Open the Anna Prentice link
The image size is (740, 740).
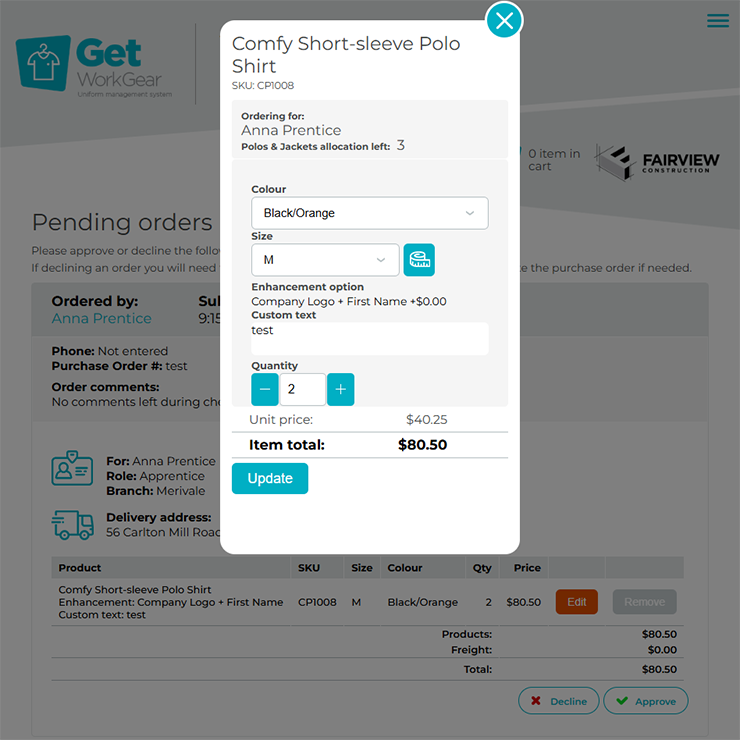tap(102, 318)
